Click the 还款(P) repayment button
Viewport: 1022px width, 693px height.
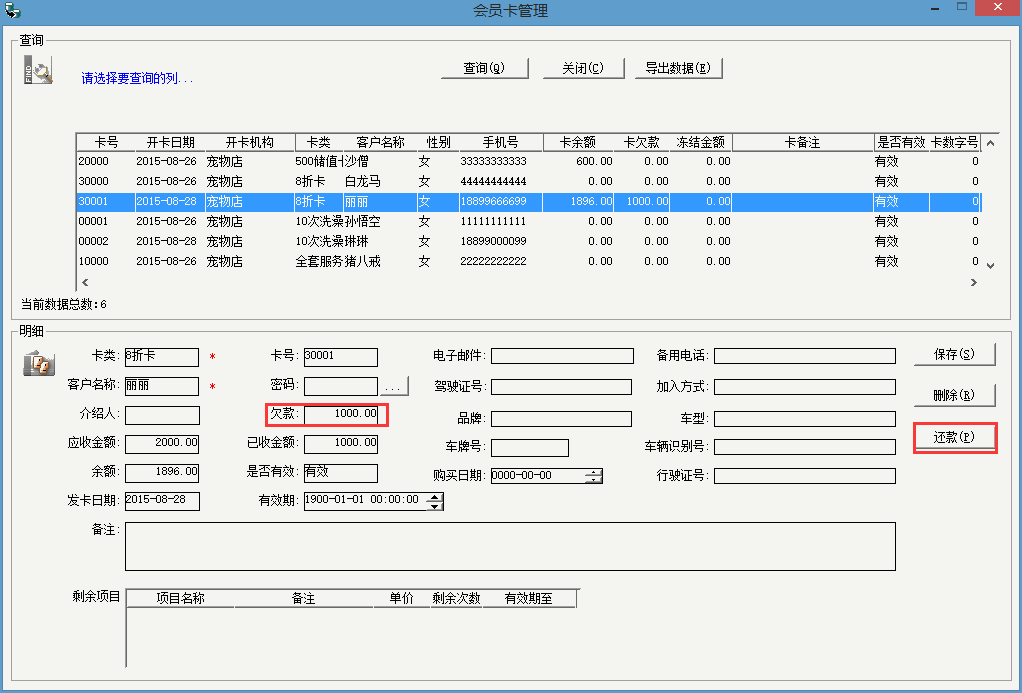(954, 437)
